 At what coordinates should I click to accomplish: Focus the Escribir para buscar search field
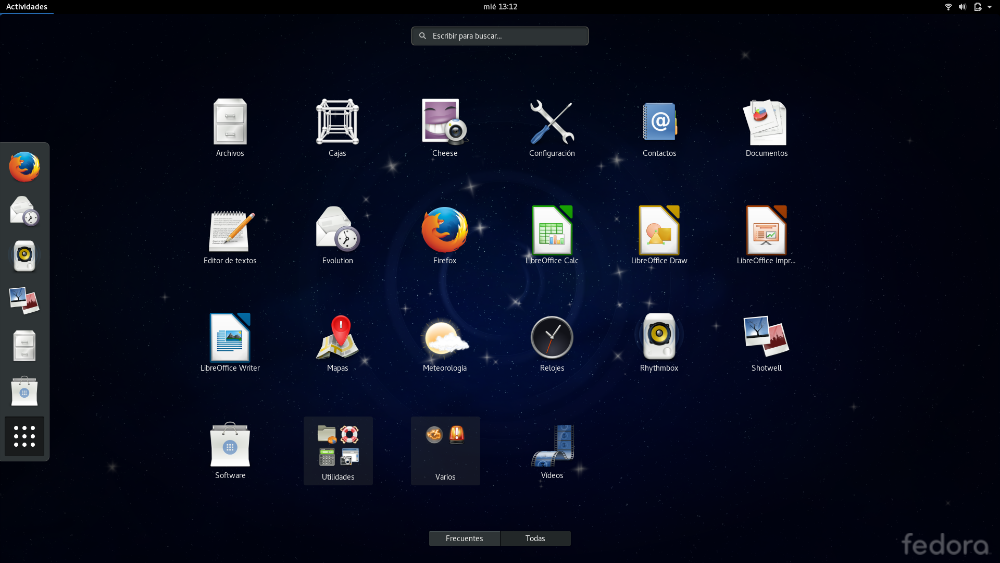(x=499, y=36)
